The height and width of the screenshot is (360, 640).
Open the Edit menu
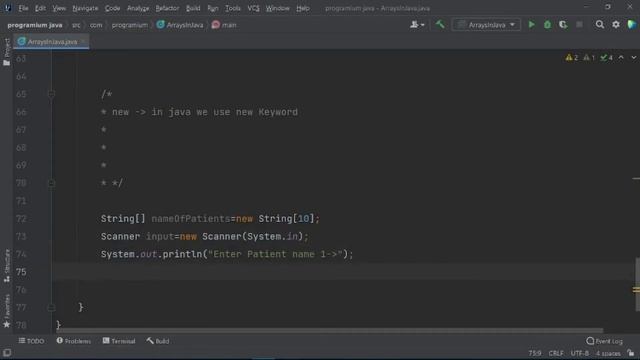(x=40, y=8)
